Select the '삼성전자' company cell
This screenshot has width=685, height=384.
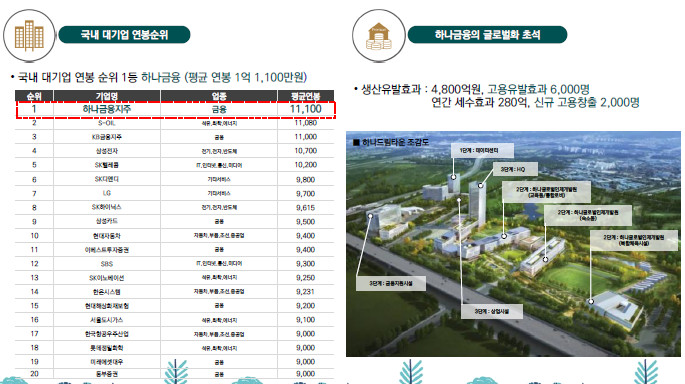pos(107,151)
